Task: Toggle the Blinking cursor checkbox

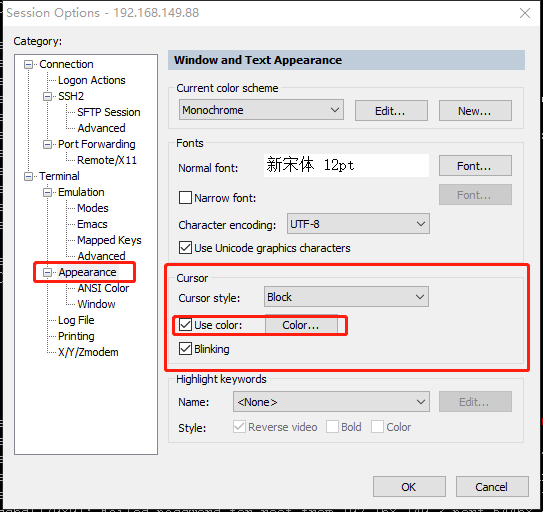Action: tap(185, 349)
